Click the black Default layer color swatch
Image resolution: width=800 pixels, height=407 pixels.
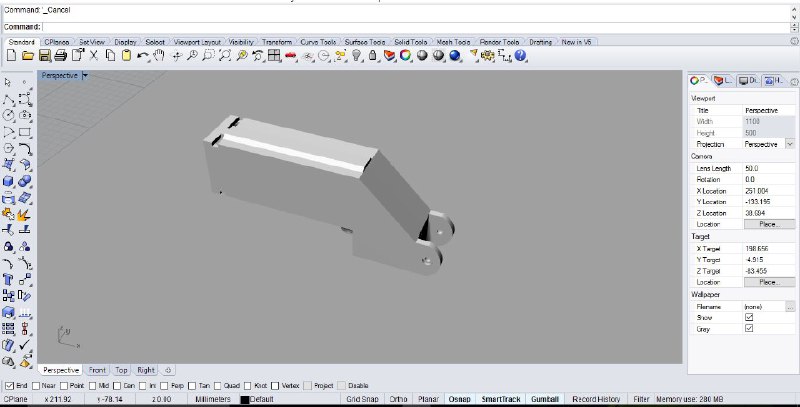[245, 400]
